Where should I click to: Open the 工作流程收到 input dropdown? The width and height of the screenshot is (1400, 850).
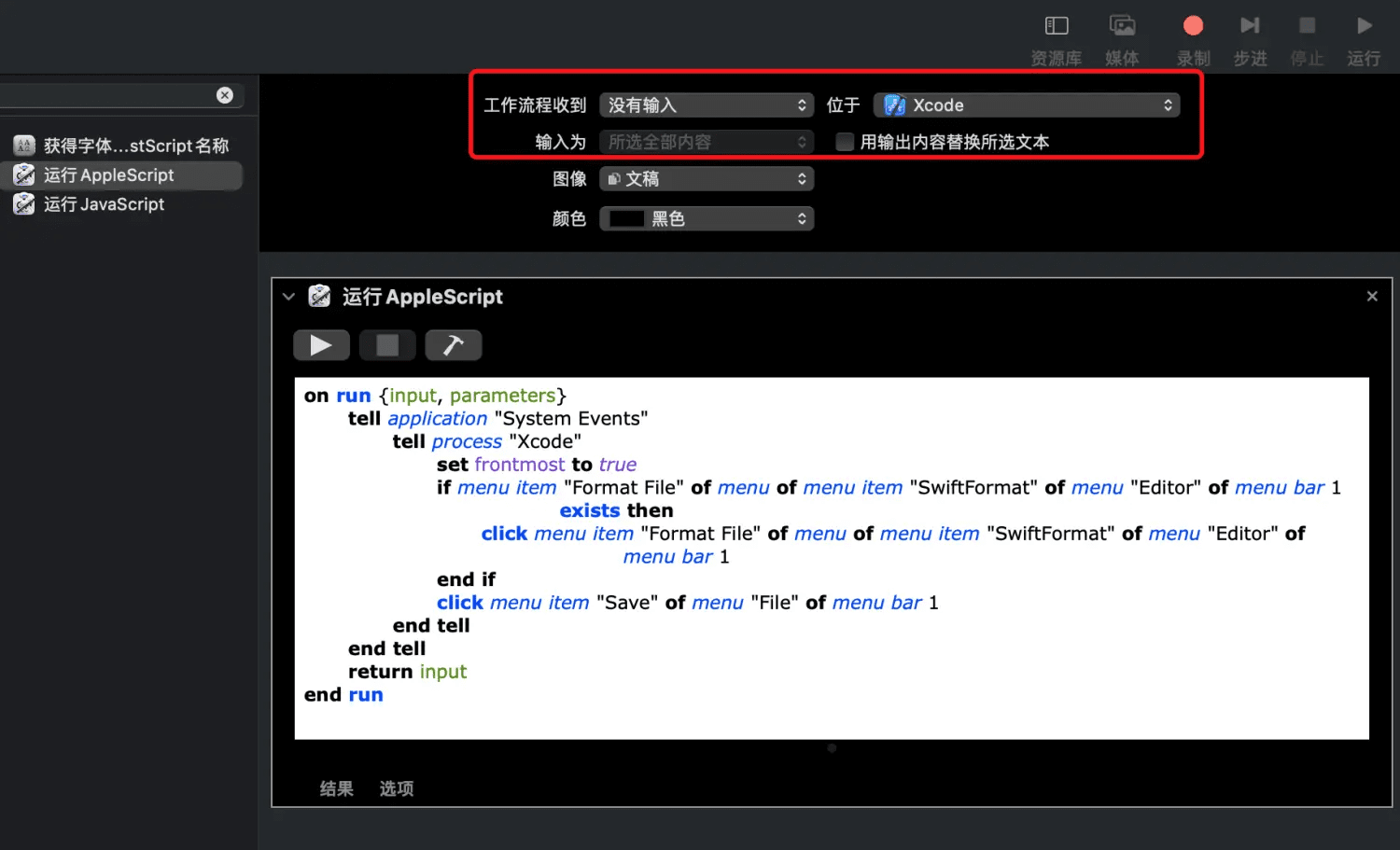(x=707, y=105)
